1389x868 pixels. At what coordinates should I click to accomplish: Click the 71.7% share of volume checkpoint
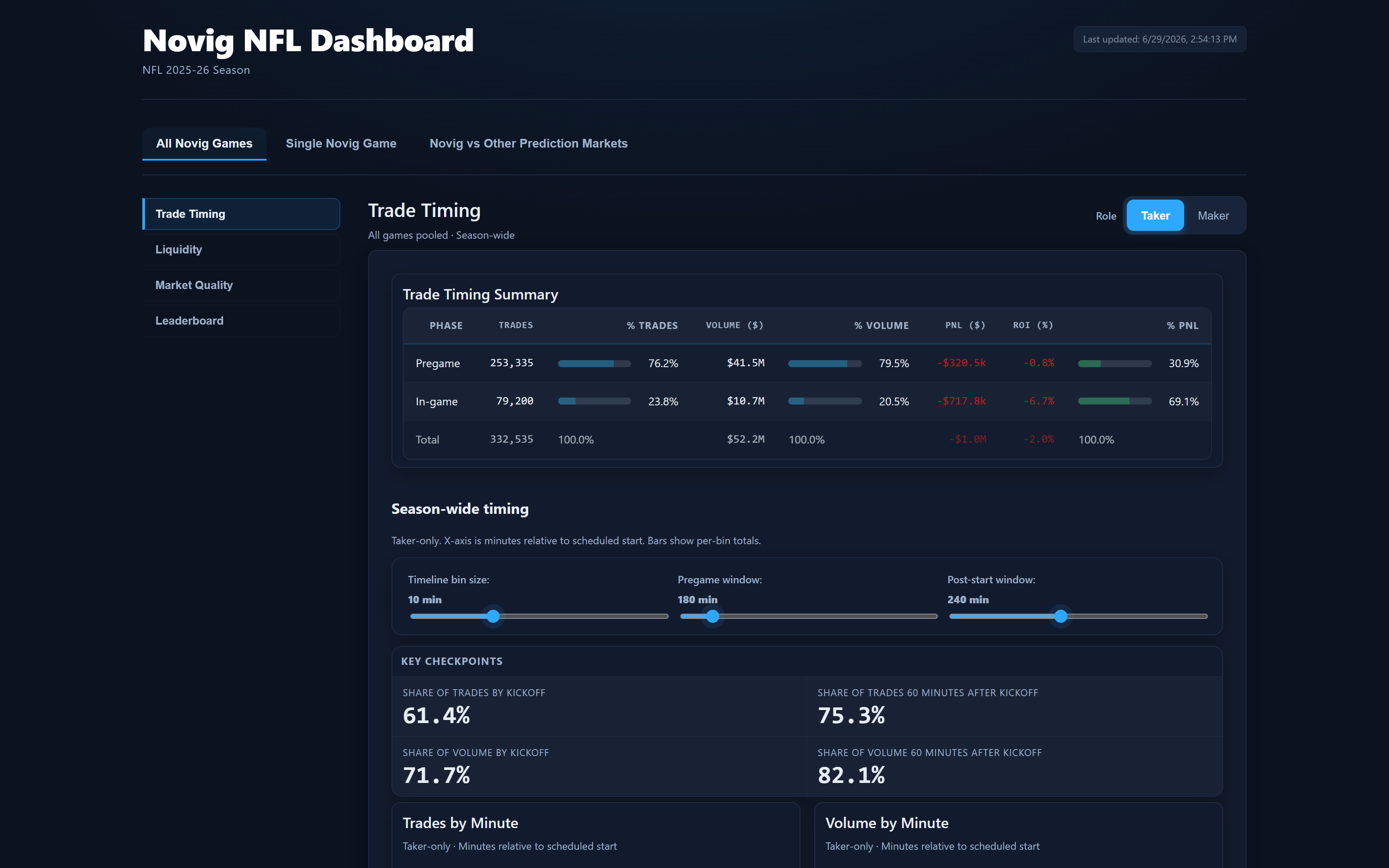(x=436, y=775)
